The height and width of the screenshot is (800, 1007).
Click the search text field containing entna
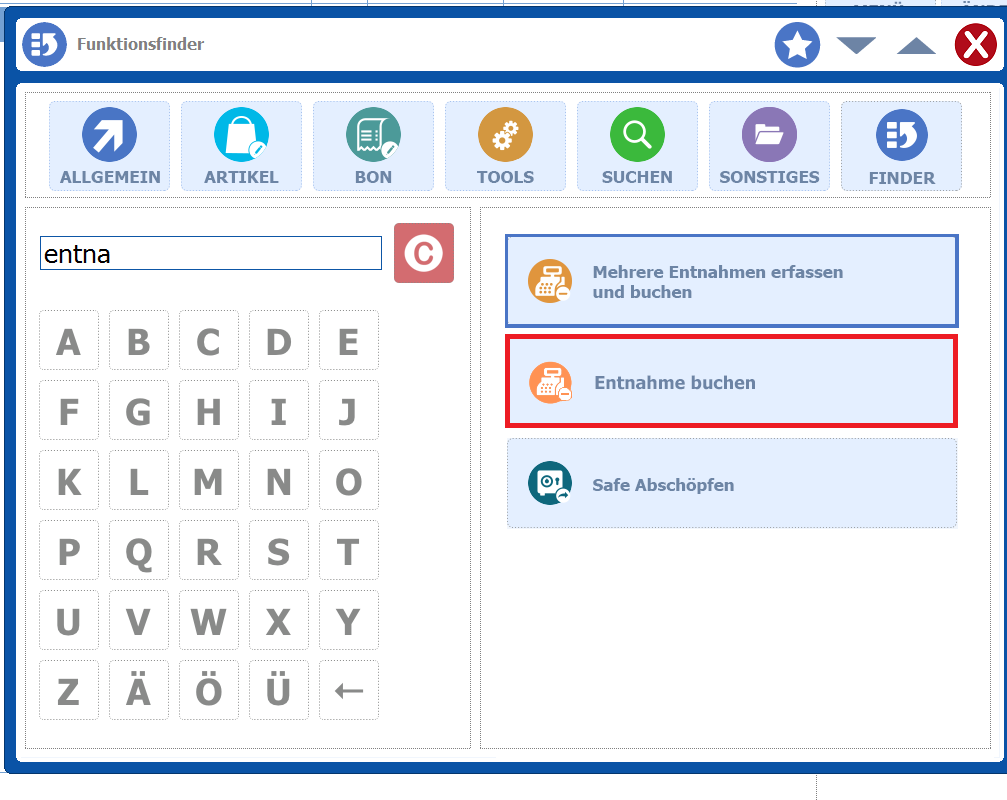pyautogui.click(x=210, y=254)
